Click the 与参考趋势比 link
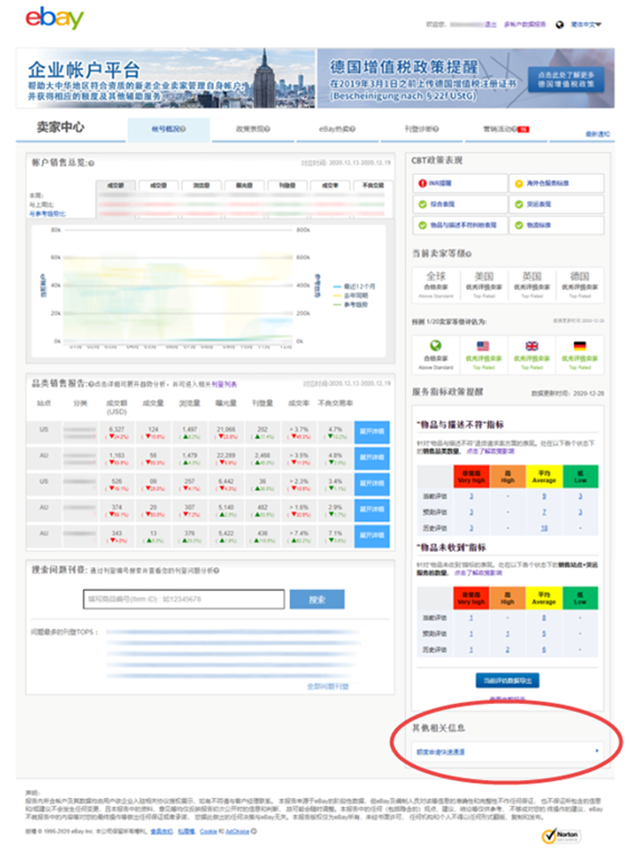Viewport: 630px width, 864px height. (47, 214)
